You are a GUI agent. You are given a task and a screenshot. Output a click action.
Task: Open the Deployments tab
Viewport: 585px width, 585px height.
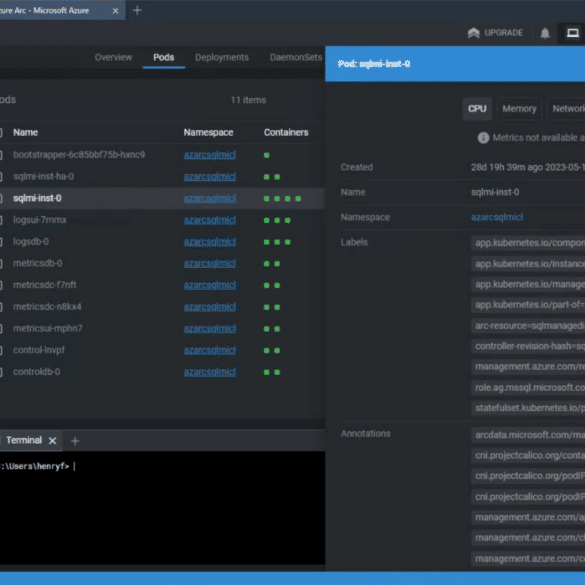pos(222,57)
